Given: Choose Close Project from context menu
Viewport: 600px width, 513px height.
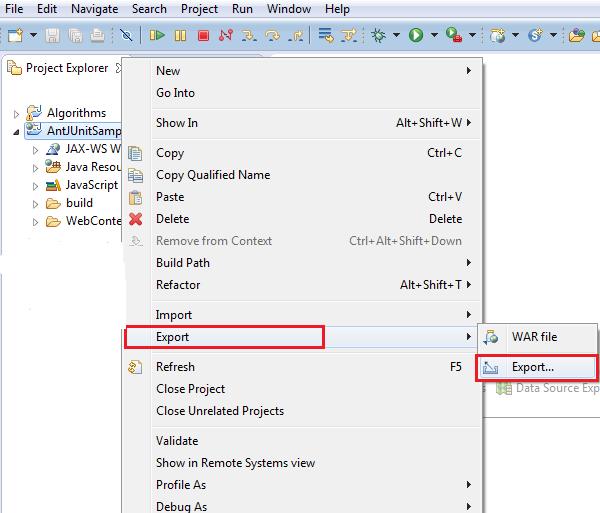Looking at the screenshot, I should pos(190,389).
